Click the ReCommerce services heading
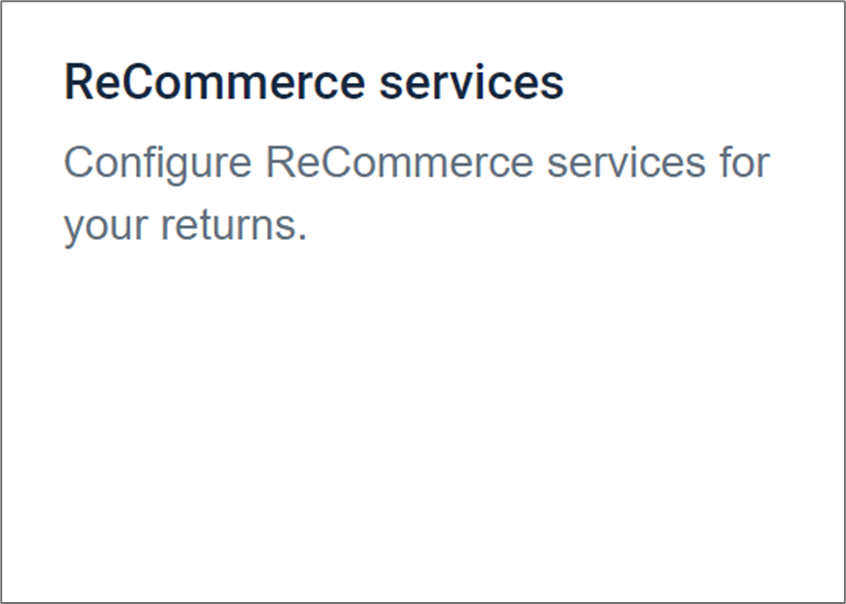 tap(313, 83)
